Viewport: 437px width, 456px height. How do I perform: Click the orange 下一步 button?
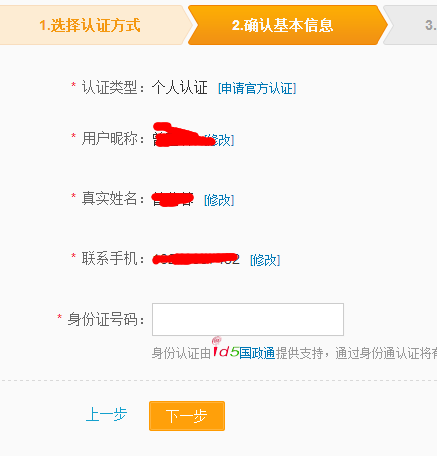(x=187, y=416)
